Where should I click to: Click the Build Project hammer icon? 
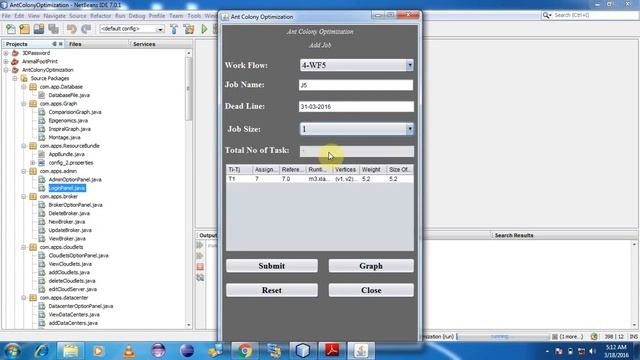click(x=174, y=29)
